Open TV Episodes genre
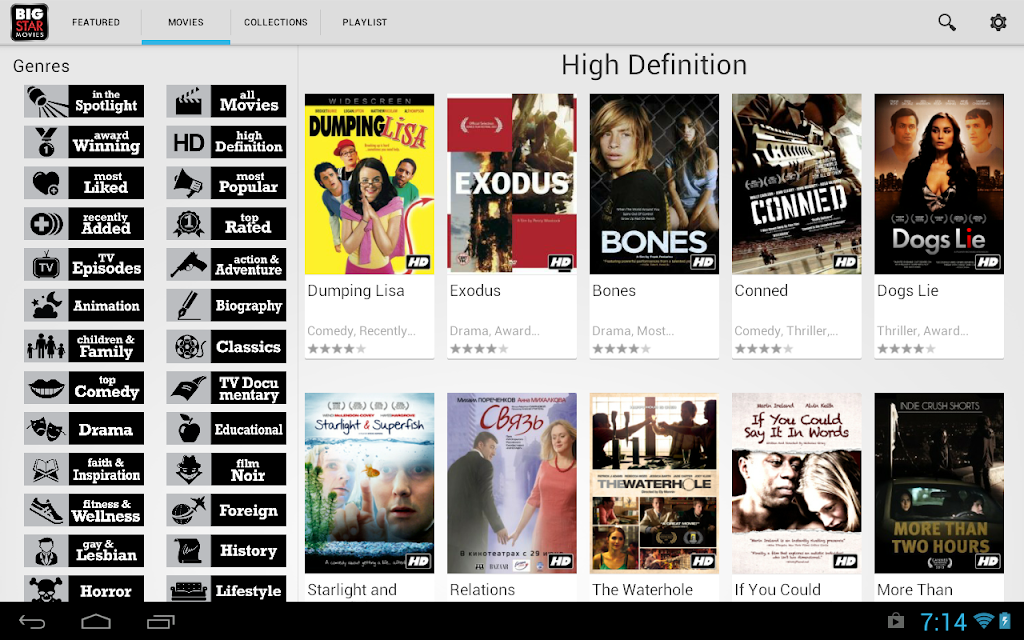Screen dimensions: 1024x640 point(84,264)
